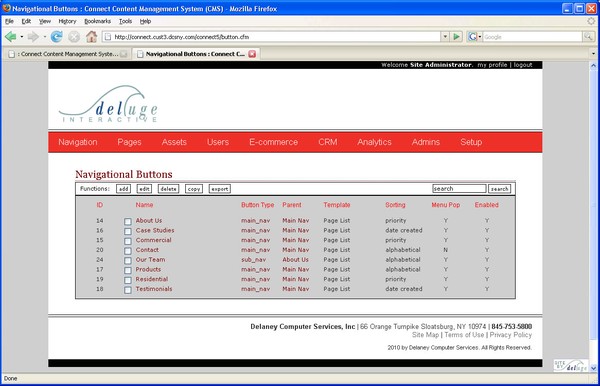The width and height of the screenshot is (600, 386).
Task: Click the Deluge Interactive logo
Action: click(x=109, y=104)
